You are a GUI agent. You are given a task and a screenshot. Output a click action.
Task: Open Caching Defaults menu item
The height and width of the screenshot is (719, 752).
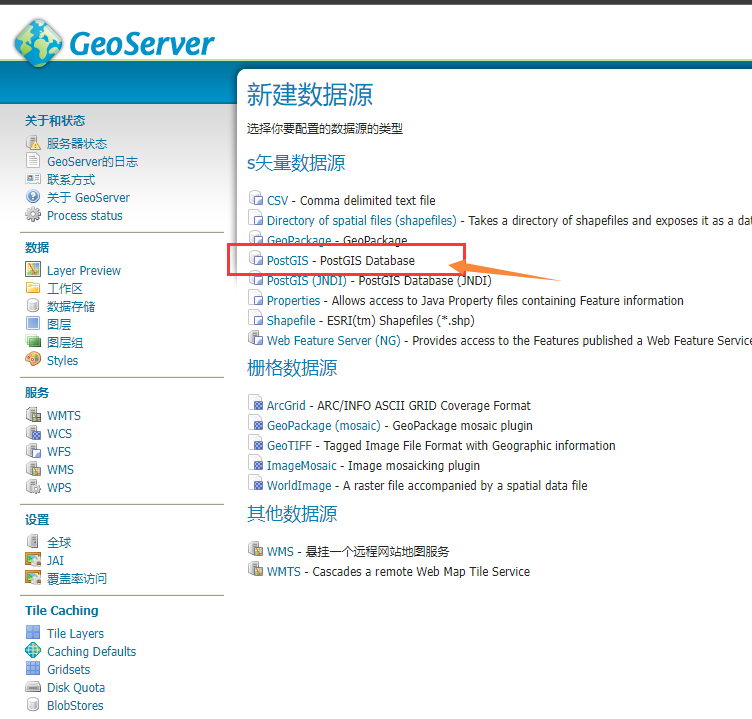(92, 651)
